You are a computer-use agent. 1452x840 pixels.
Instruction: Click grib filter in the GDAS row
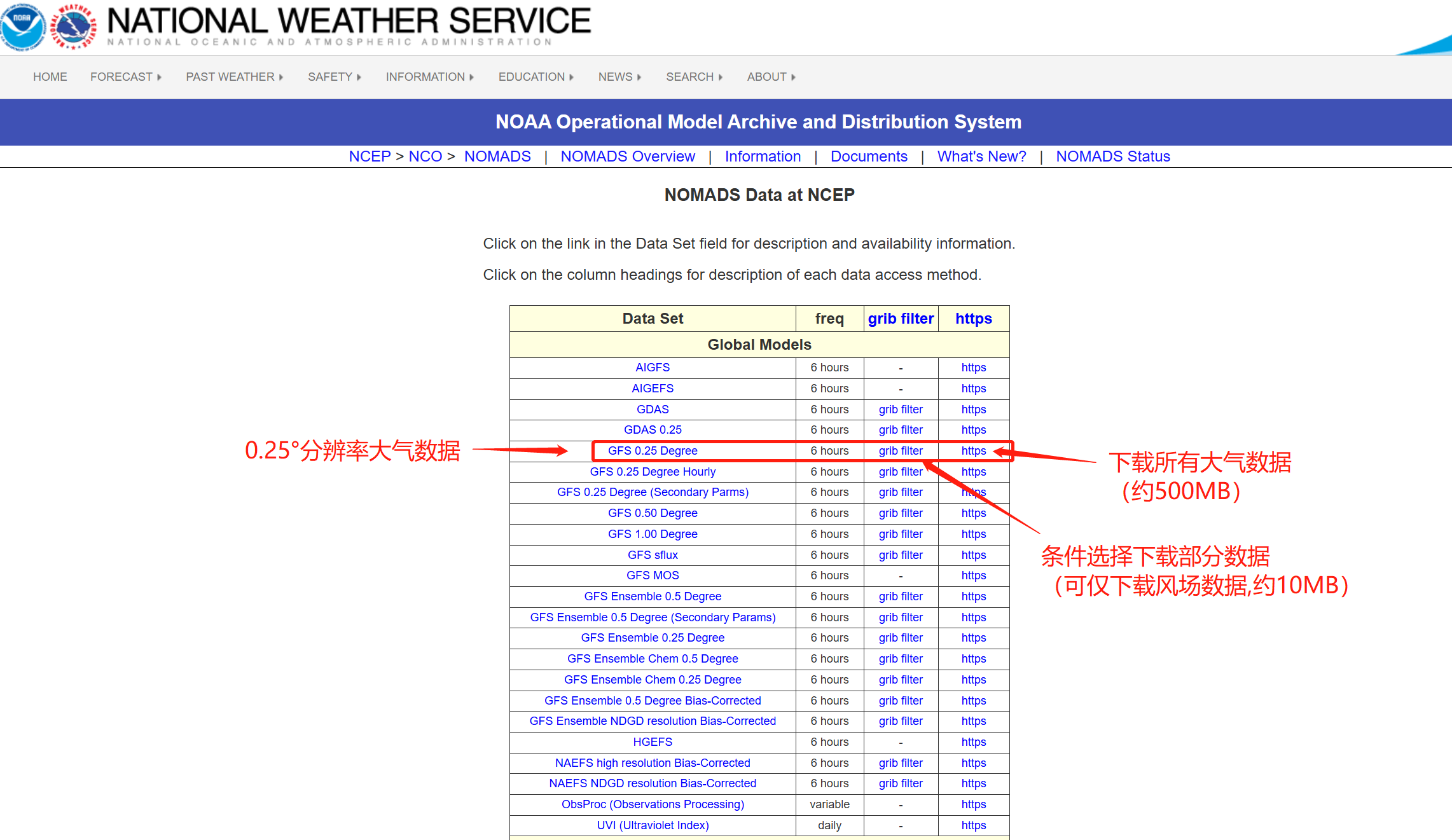click(901, 410)
